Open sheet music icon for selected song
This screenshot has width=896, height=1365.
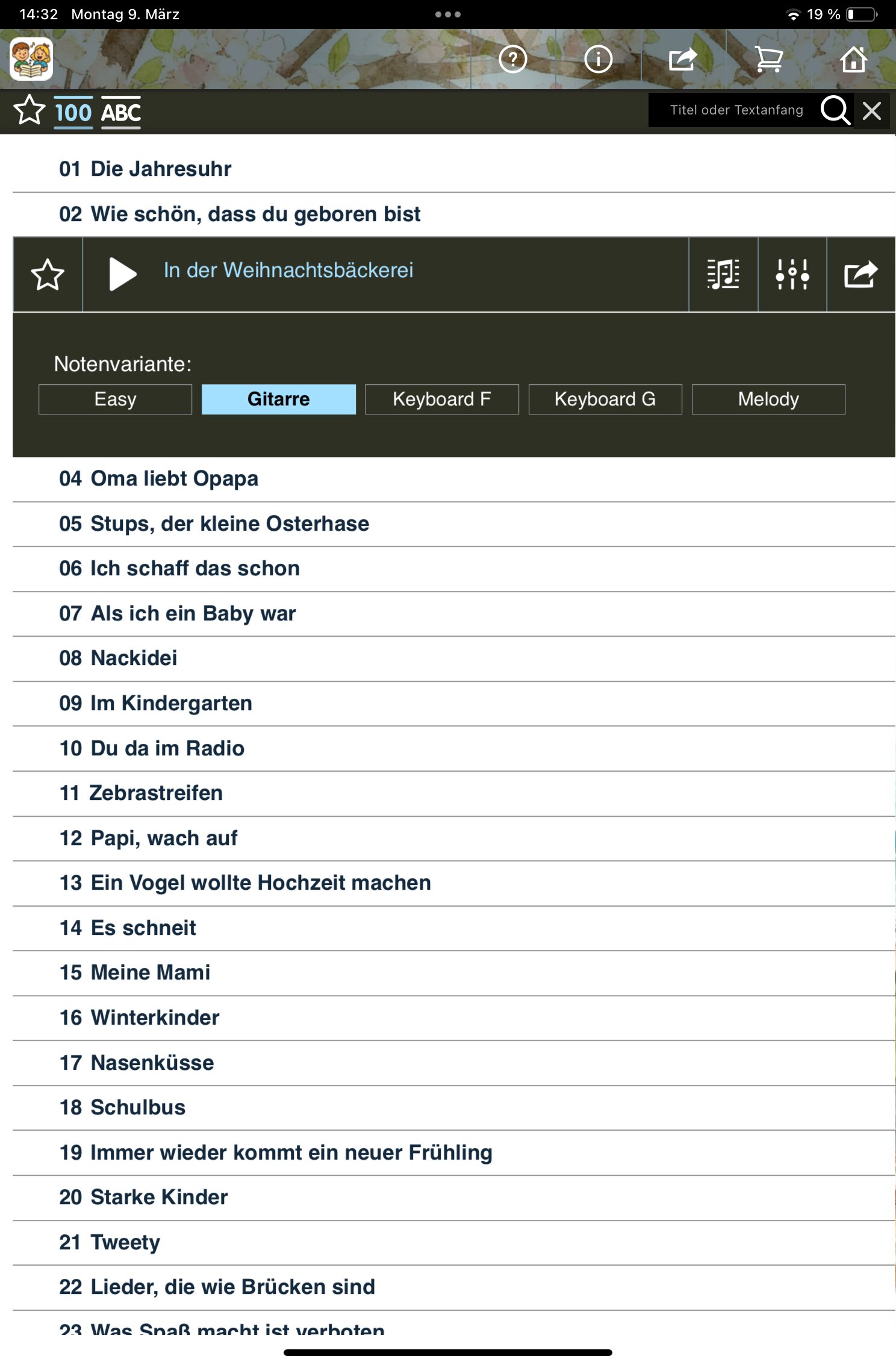[x=723, y=274]
